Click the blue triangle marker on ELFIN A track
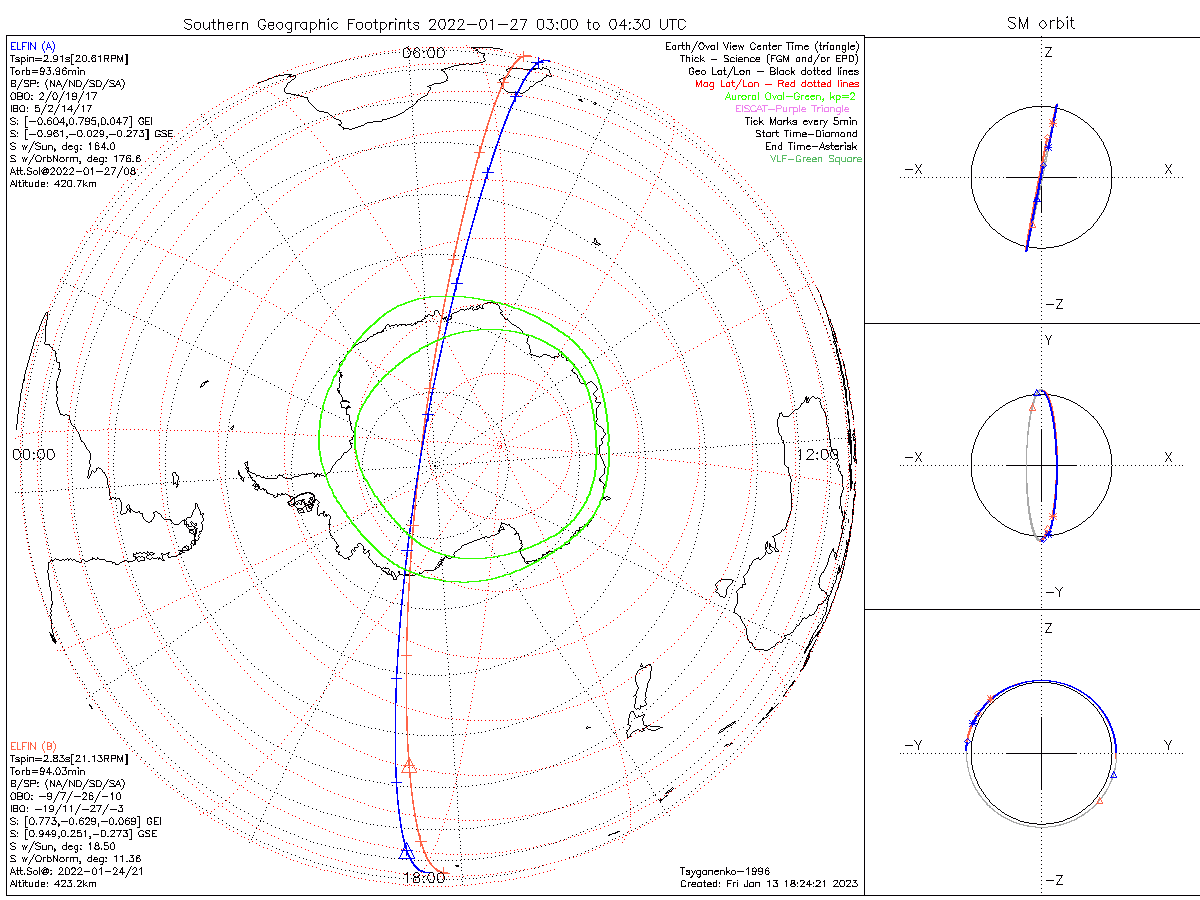1200x900 pixels. pyautogui.click(x=406, y=852)
